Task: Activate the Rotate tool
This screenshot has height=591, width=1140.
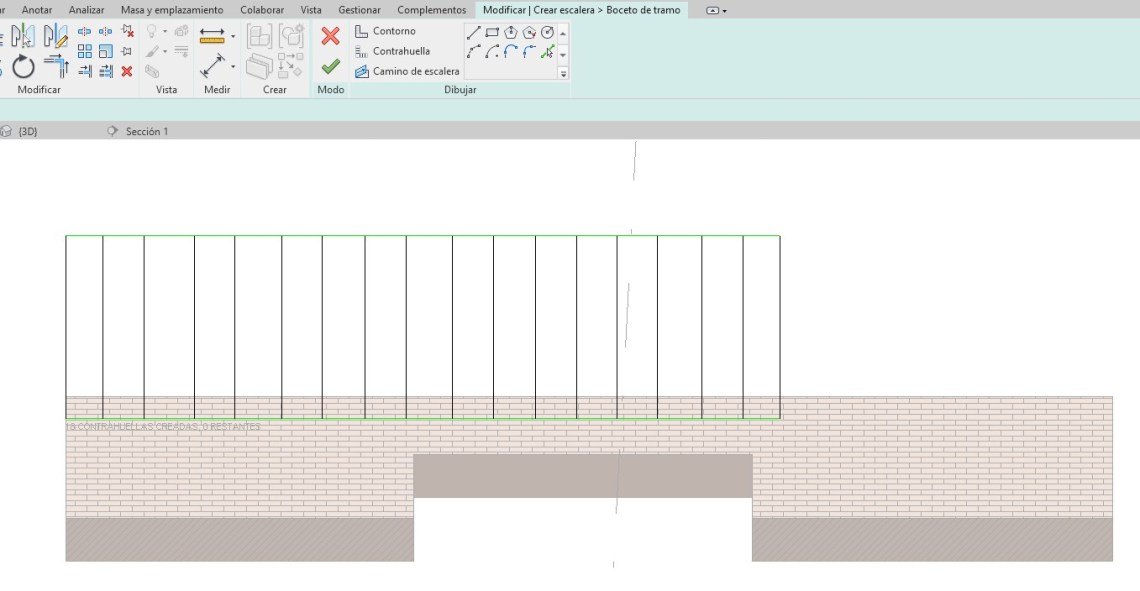Action: pyautogui.click(x=23, y=67)
